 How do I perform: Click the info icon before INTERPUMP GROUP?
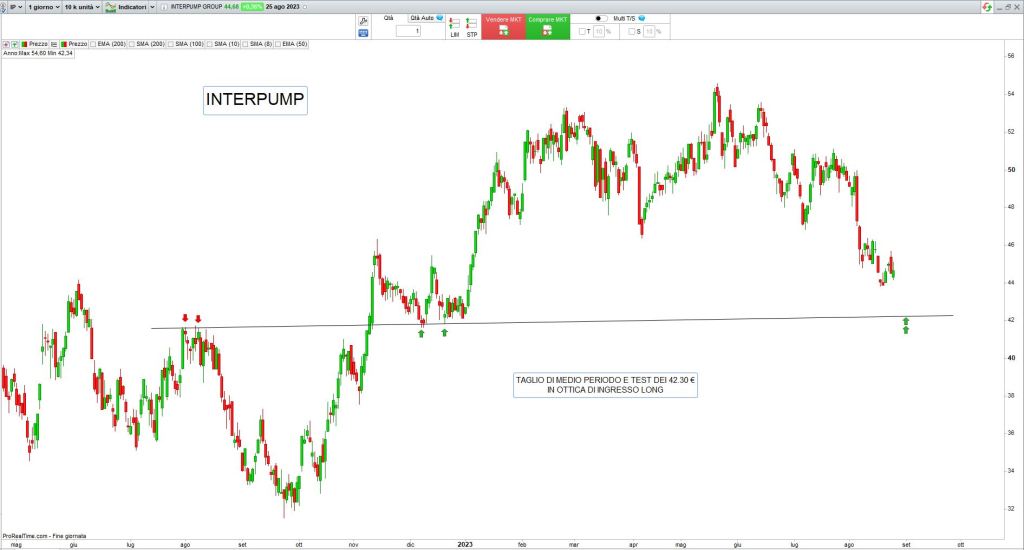click(164, 7)
